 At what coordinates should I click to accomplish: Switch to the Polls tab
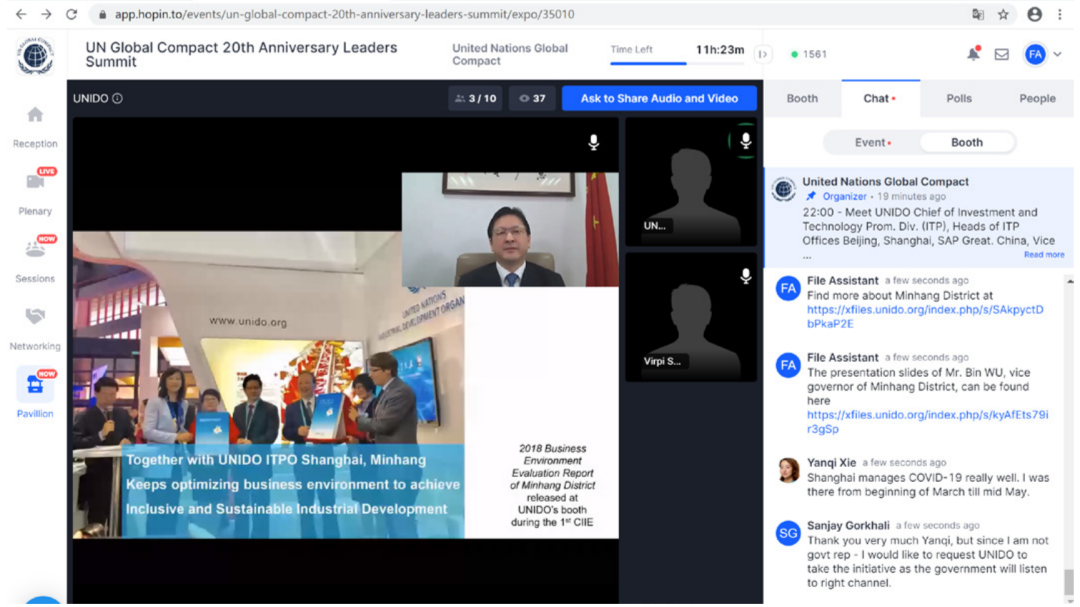tap(959, 99)
